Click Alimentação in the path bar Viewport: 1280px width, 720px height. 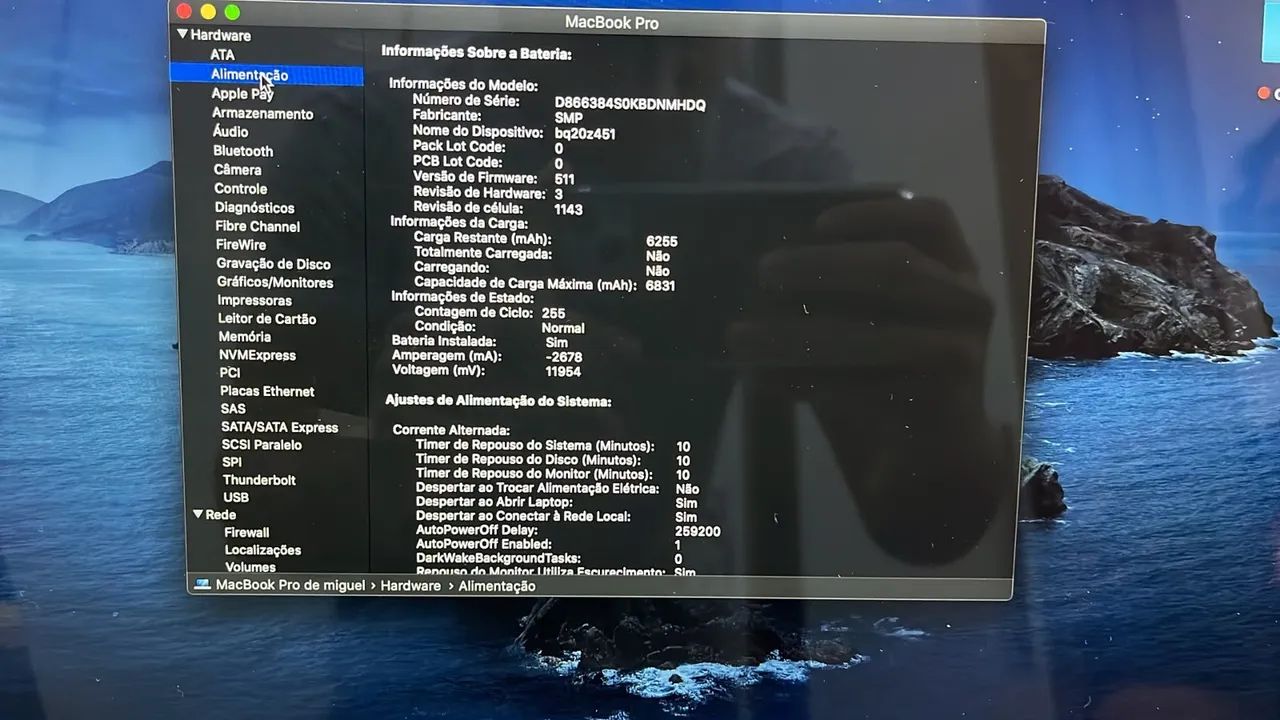[x=497, y=586]
